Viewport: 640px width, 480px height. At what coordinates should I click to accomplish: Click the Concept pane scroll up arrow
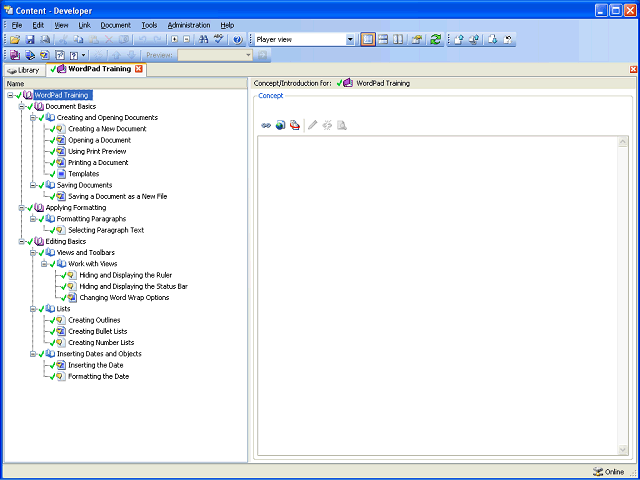click(x=623, y=142)
